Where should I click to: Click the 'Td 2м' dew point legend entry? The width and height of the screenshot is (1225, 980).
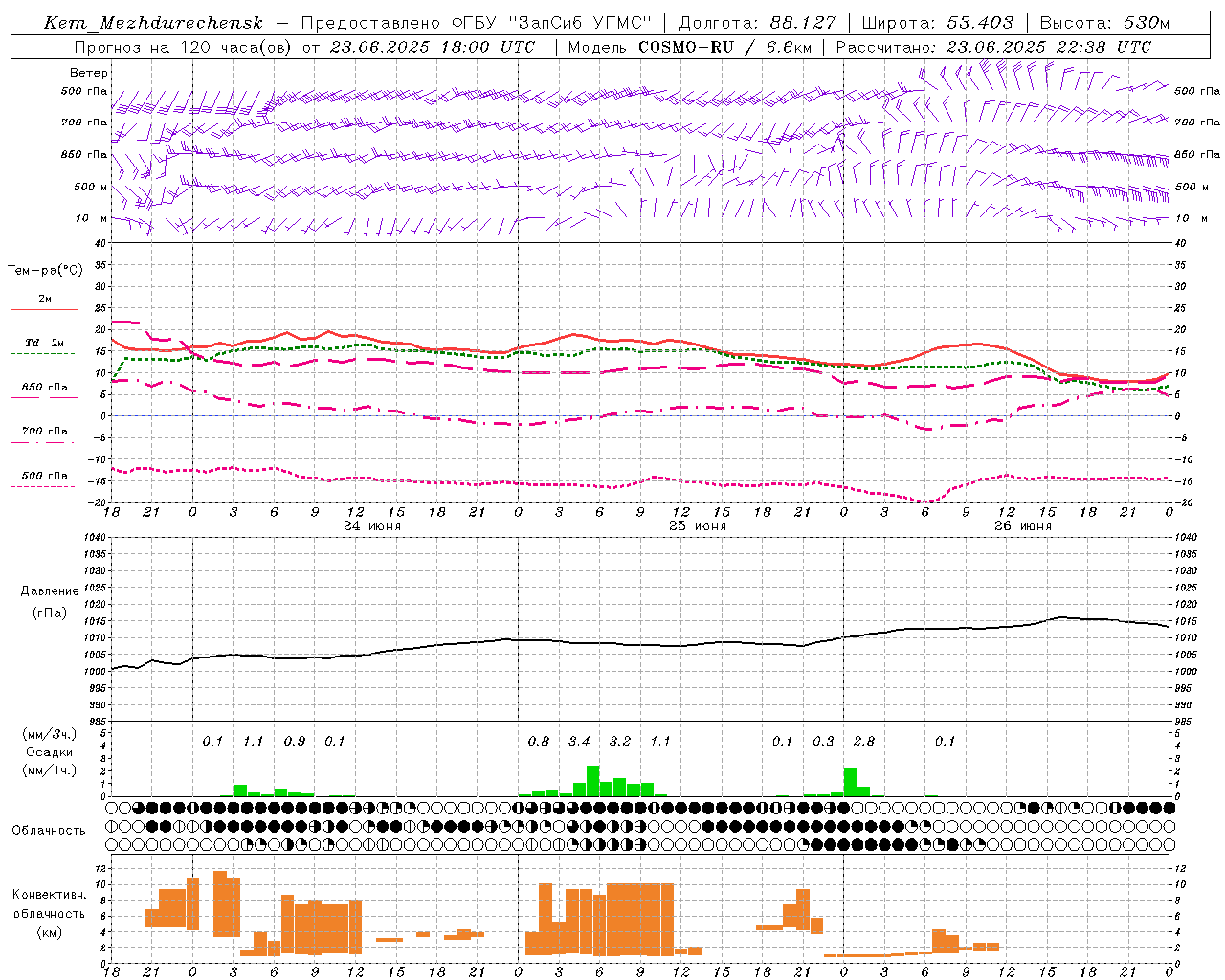(44, 342)
